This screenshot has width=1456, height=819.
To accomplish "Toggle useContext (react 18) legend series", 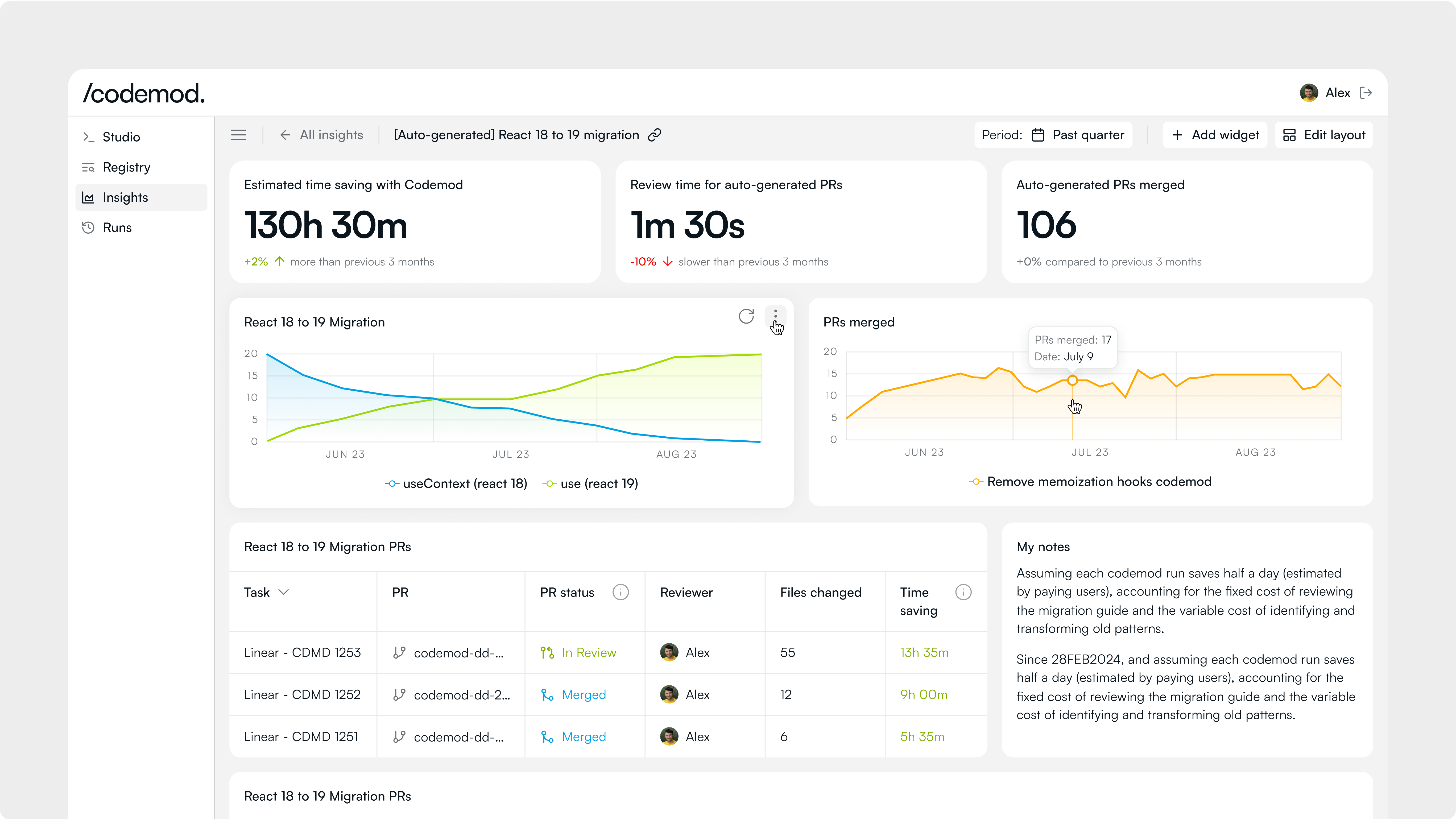I will pyautogui.click(x=456, y=484).
